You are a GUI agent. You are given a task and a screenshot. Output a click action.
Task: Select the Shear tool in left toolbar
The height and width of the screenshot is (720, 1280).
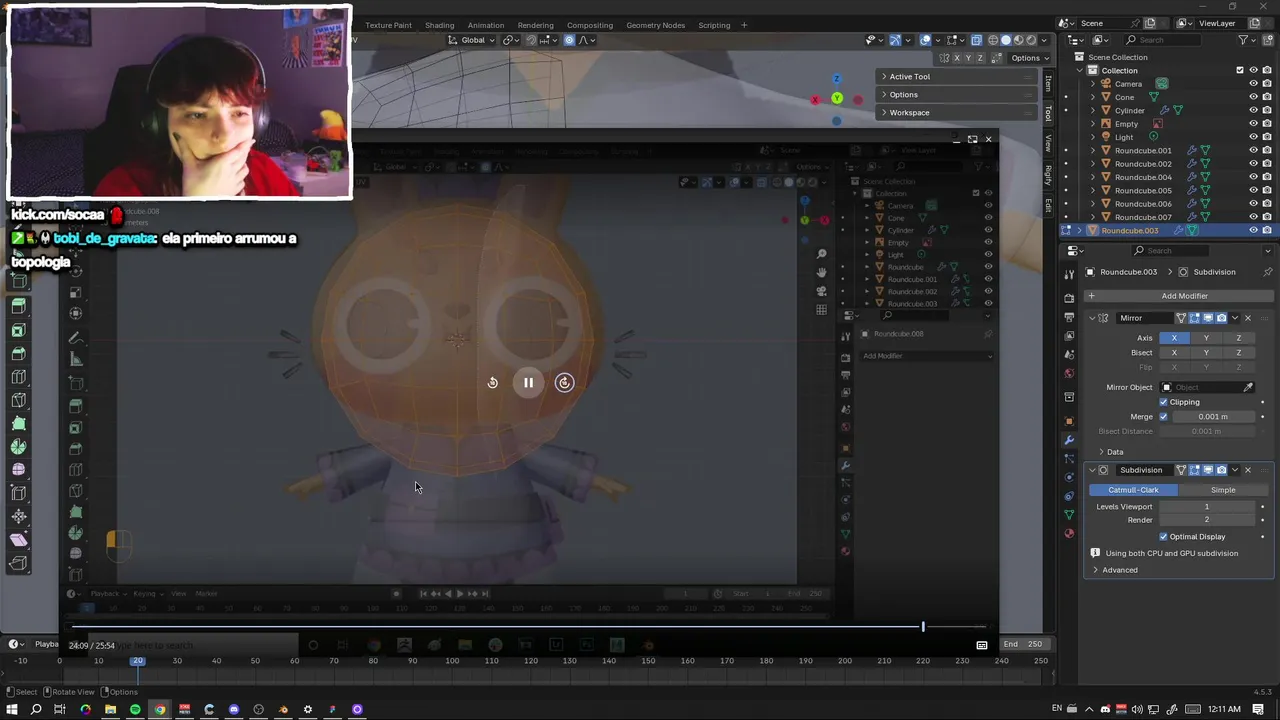coord(18,540)
